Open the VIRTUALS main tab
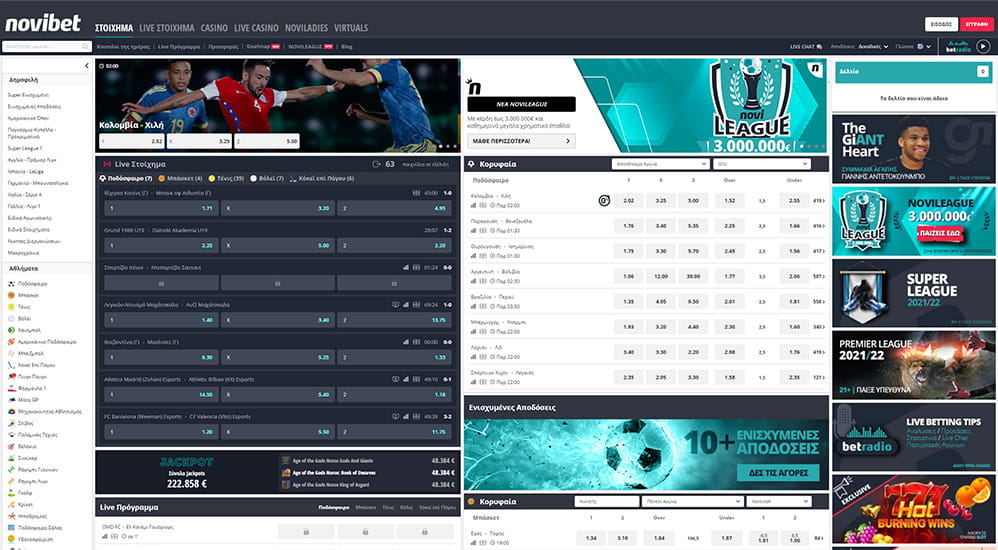The width and height of the screenshot is (998, 550). click(351, 28)
